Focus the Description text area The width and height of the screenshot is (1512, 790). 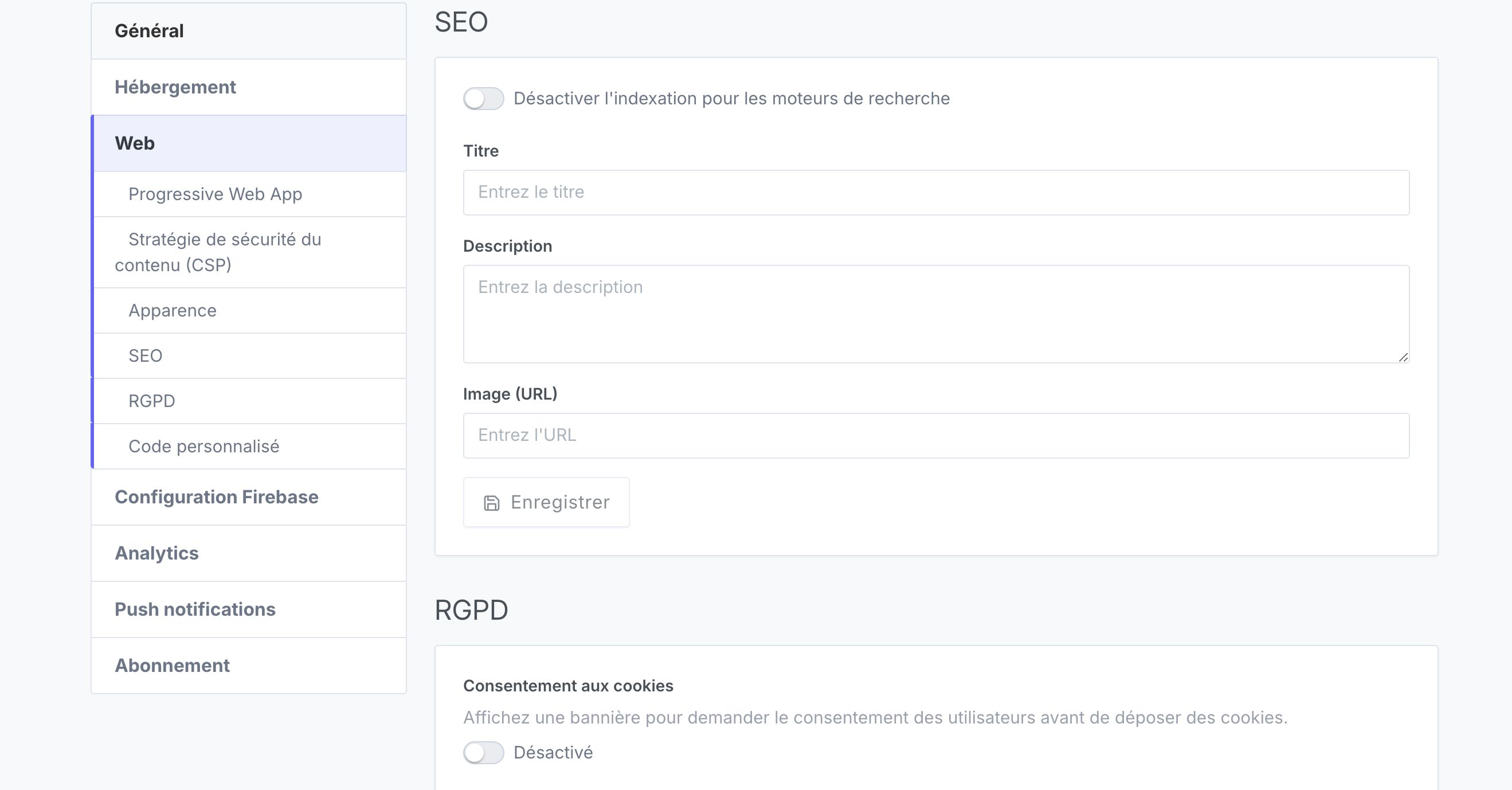click(x=936, y=314)
